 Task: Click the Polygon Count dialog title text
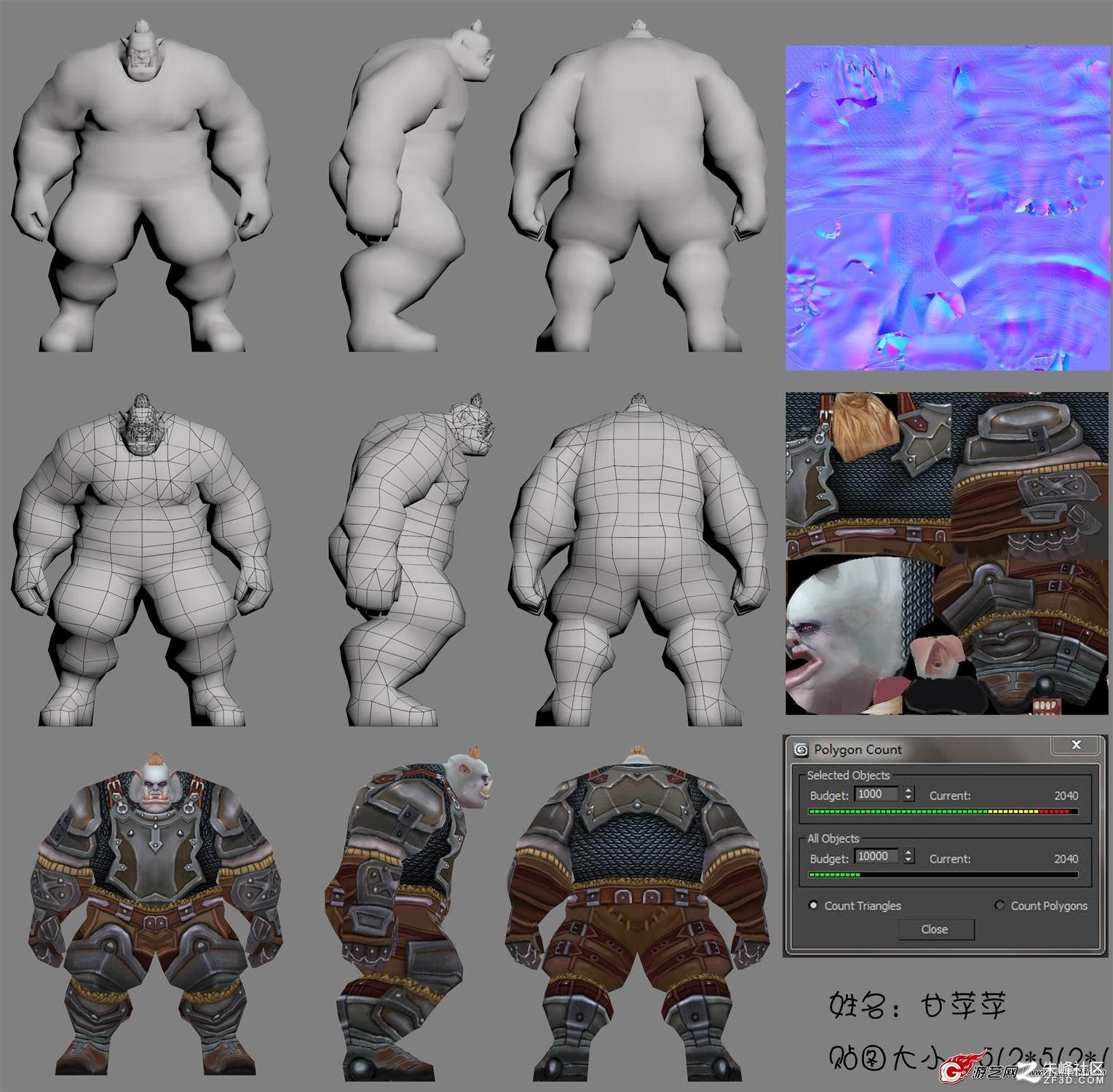pyautogui.click(x=857, y=750)
